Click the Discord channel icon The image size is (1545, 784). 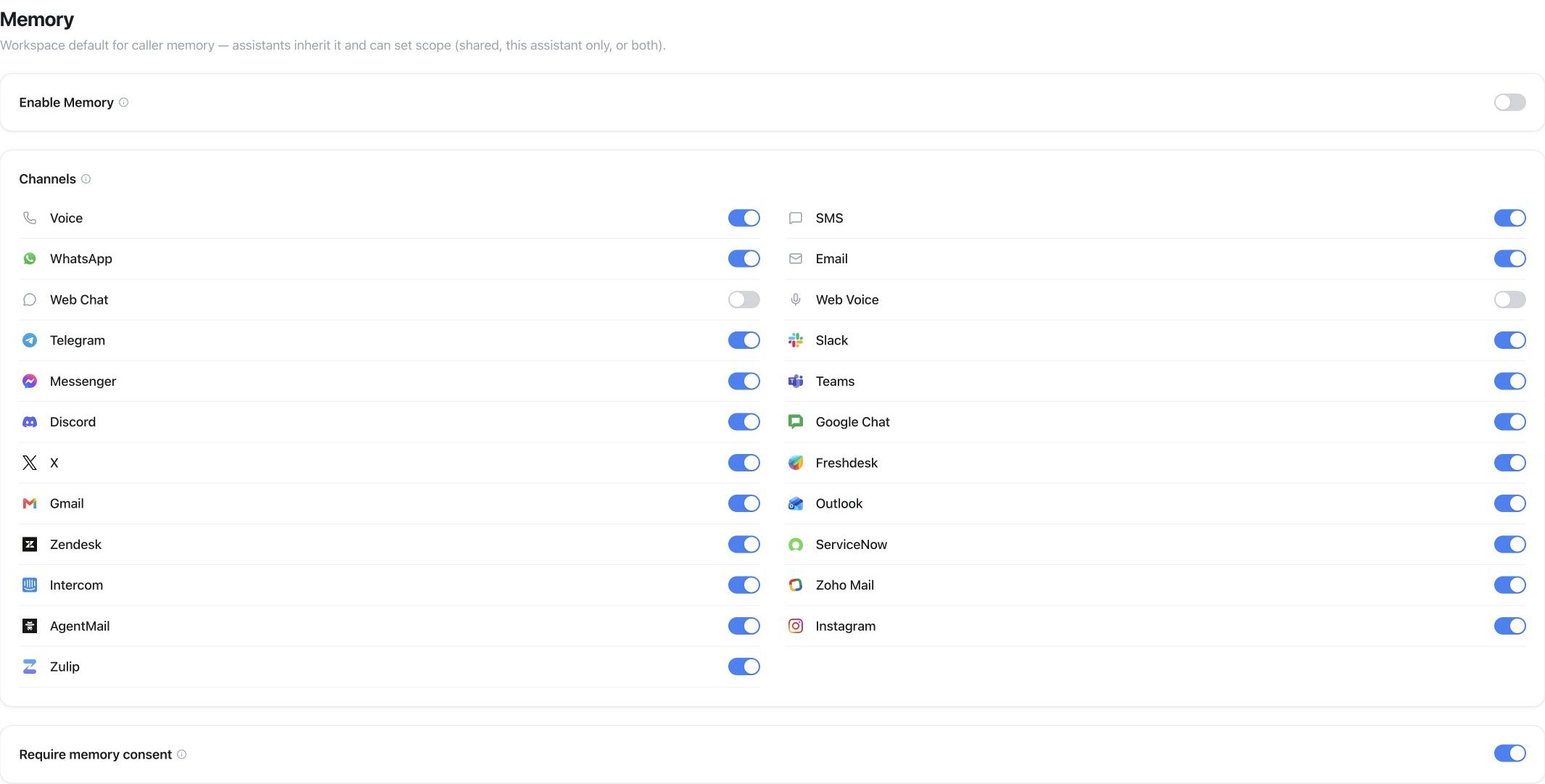click(x=30, y=422)
